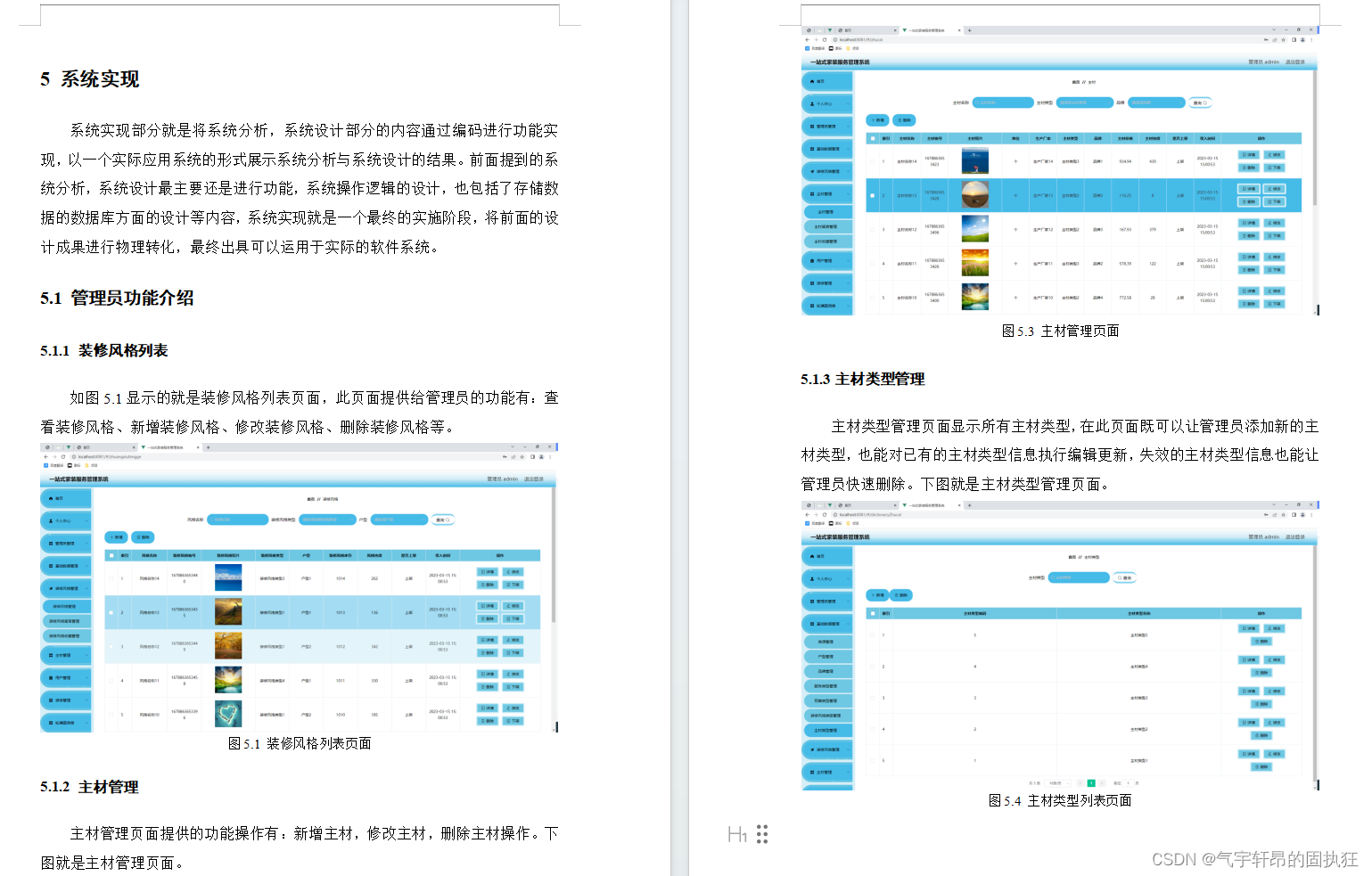The height and width of the screenshot is (876, 1372).
Task: Click 查询 search button in figure 5.3
Action: point(1201,102)
